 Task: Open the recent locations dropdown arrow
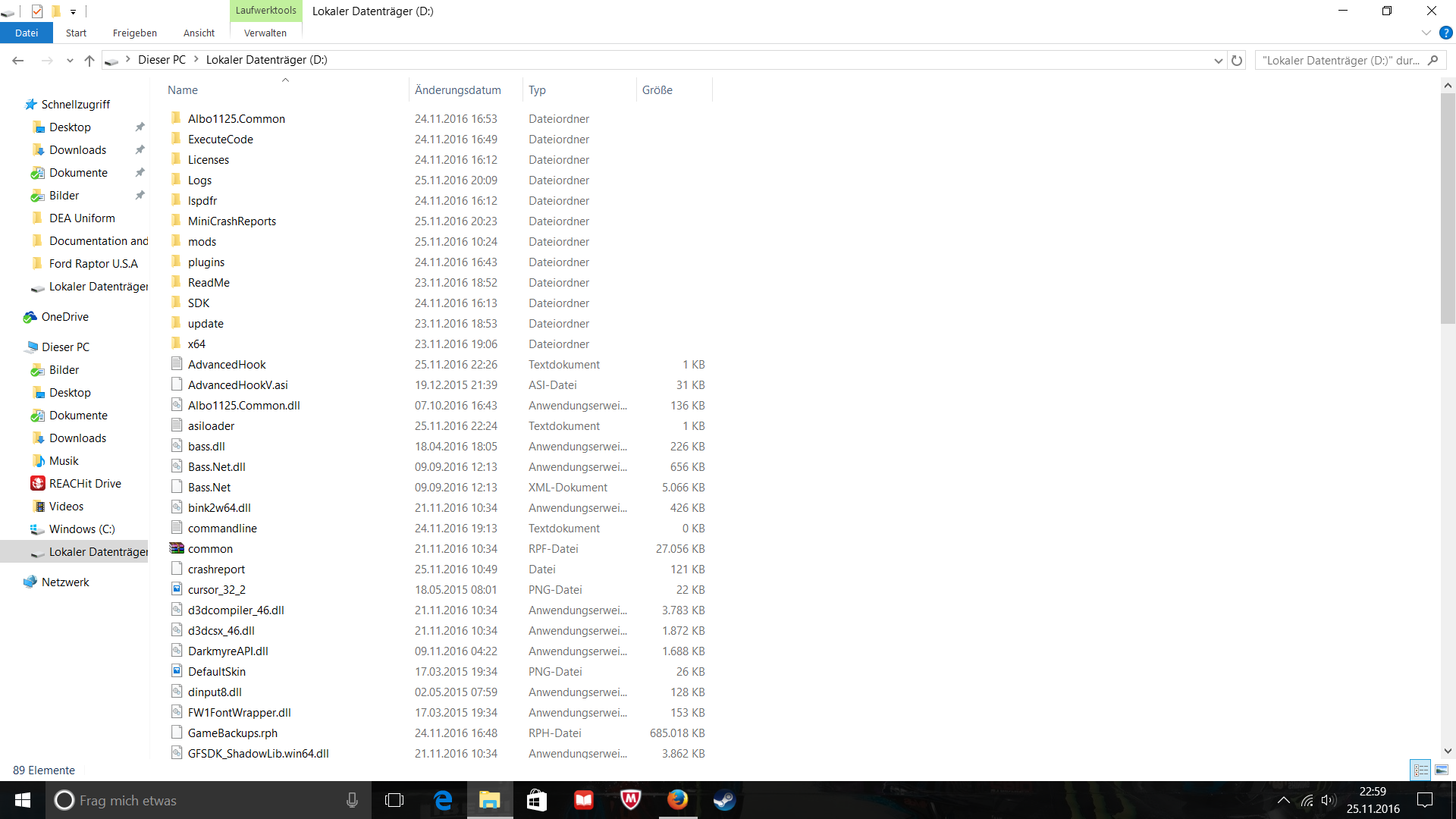70,61
